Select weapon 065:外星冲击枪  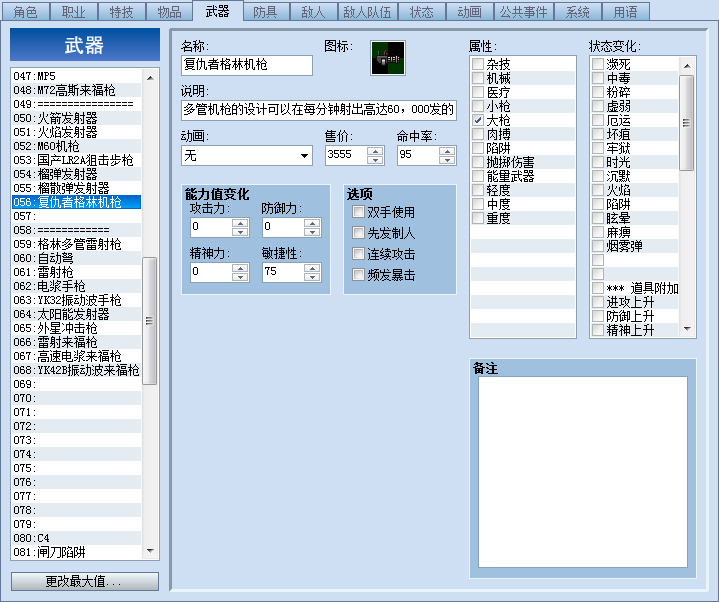point(77,328)
